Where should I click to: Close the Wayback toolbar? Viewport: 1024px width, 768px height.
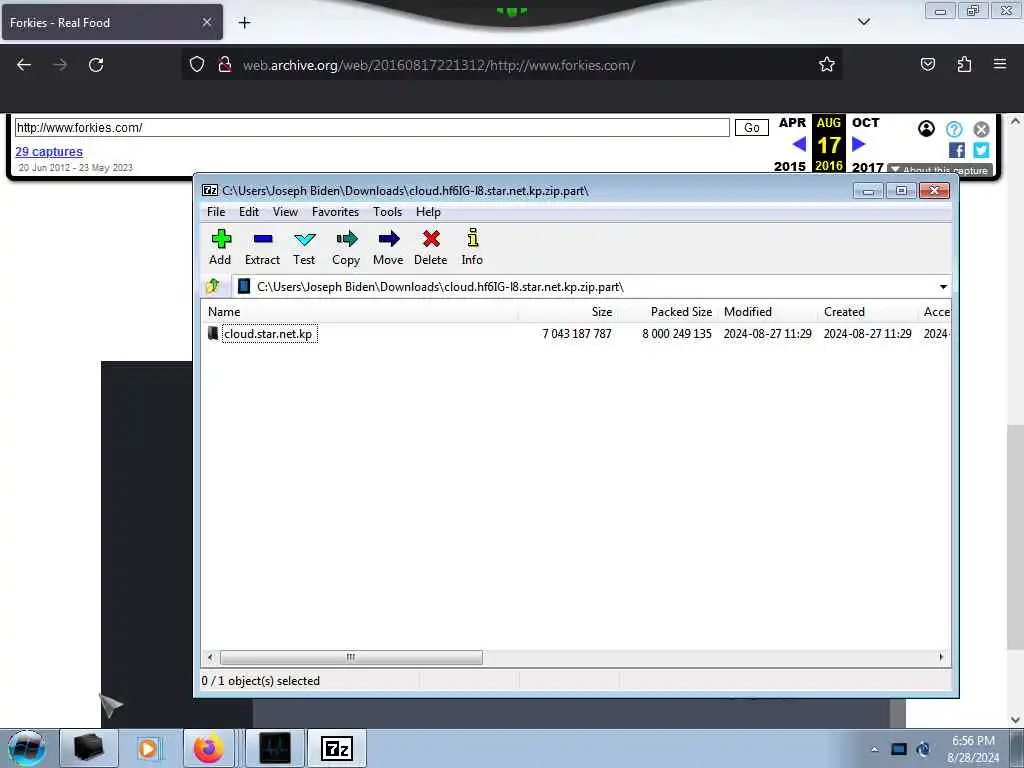tap(981, 129)
